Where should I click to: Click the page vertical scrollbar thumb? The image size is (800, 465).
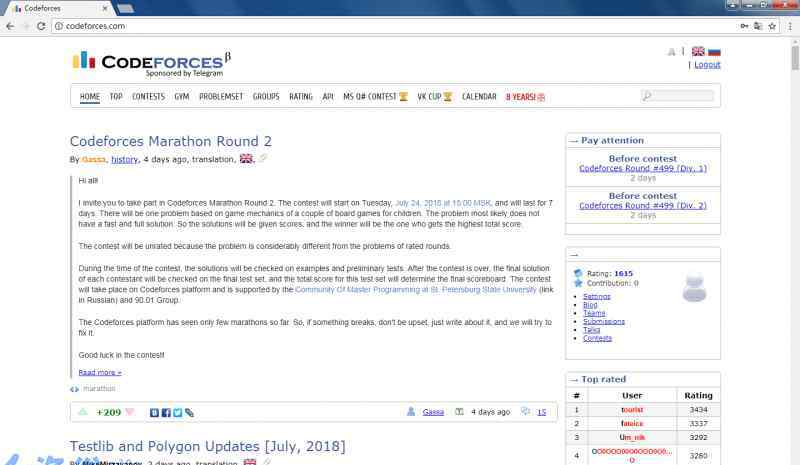pos(795,58)
